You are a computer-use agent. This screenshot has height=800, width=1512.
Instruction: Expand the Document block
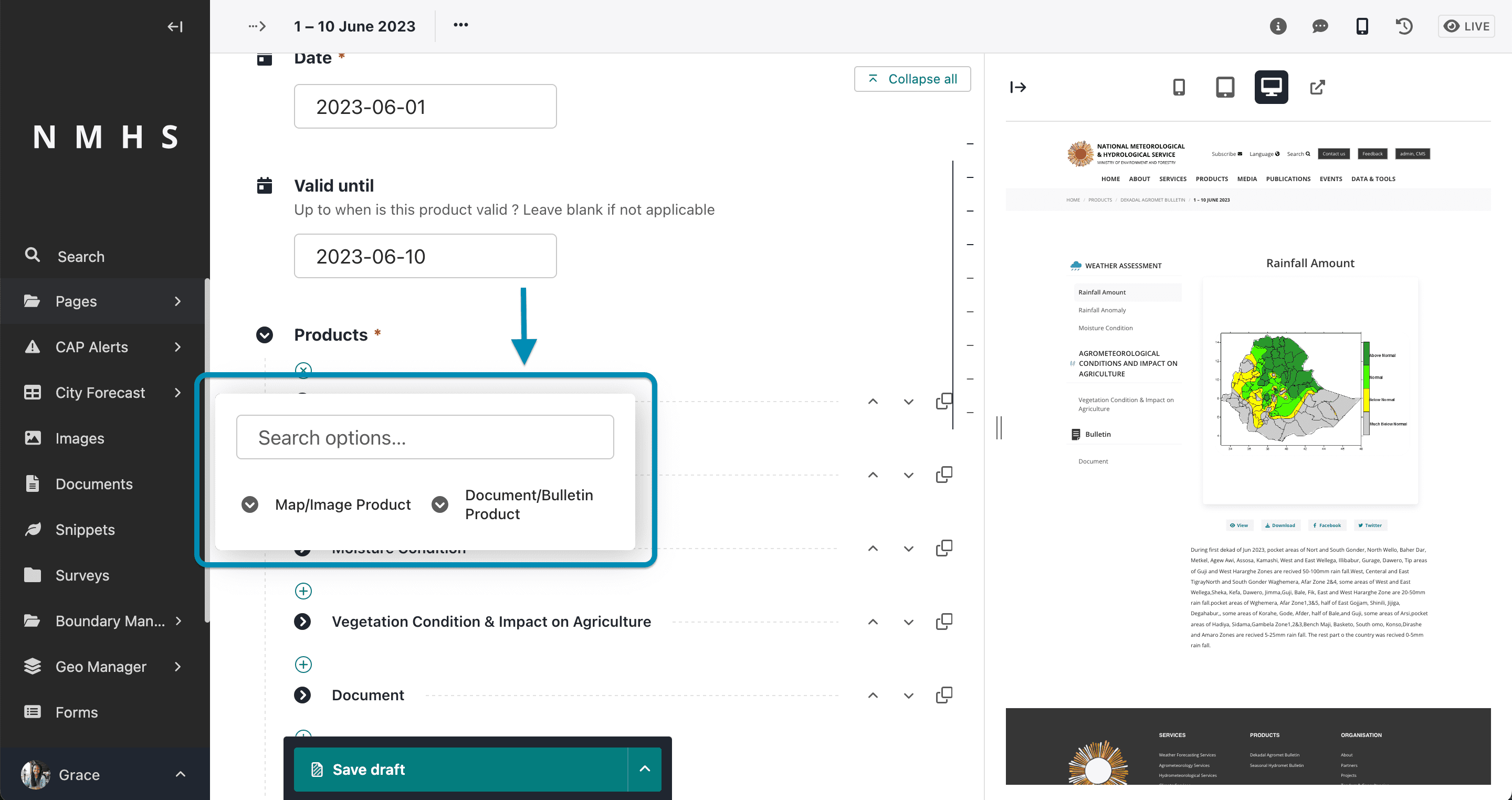302,695
